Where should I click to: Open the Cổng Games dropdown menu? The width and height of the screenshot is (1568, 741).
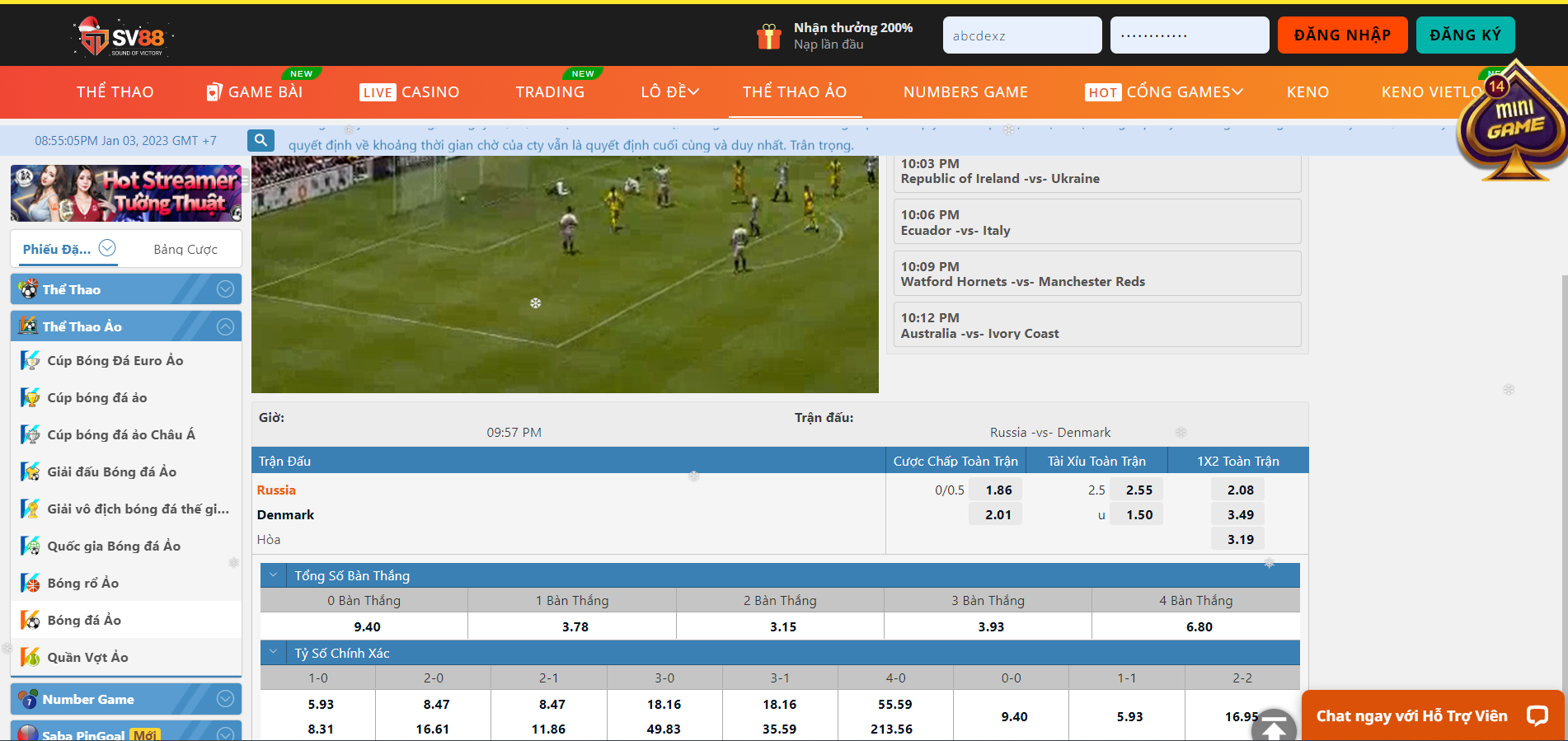coord(1164,91)
